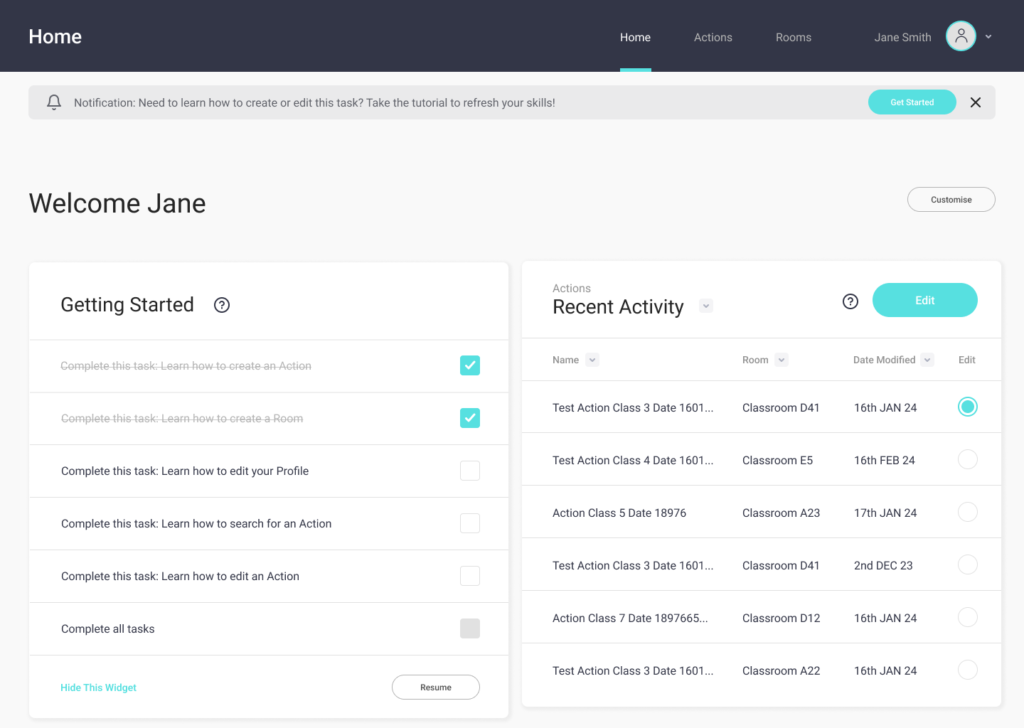Screen dimensions: 1024x728
Task: Click the Hide This Widget link
Action: point(98,688)
